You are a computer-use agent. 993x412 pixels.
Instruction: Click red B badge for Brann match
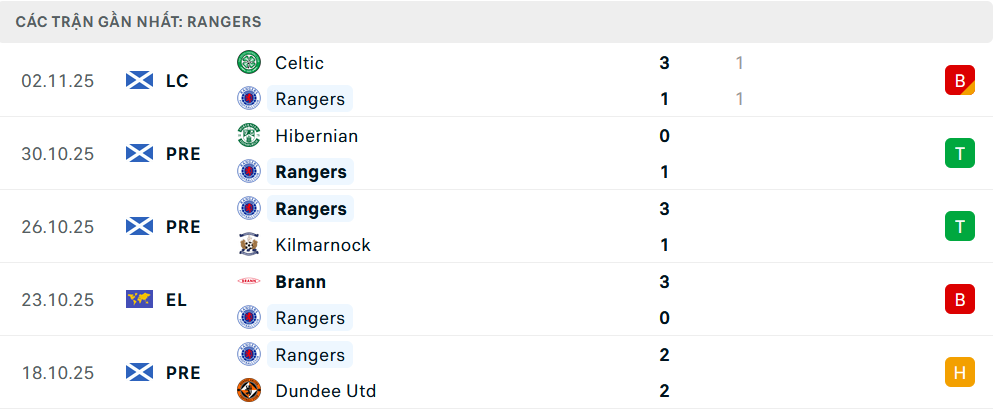959,299
